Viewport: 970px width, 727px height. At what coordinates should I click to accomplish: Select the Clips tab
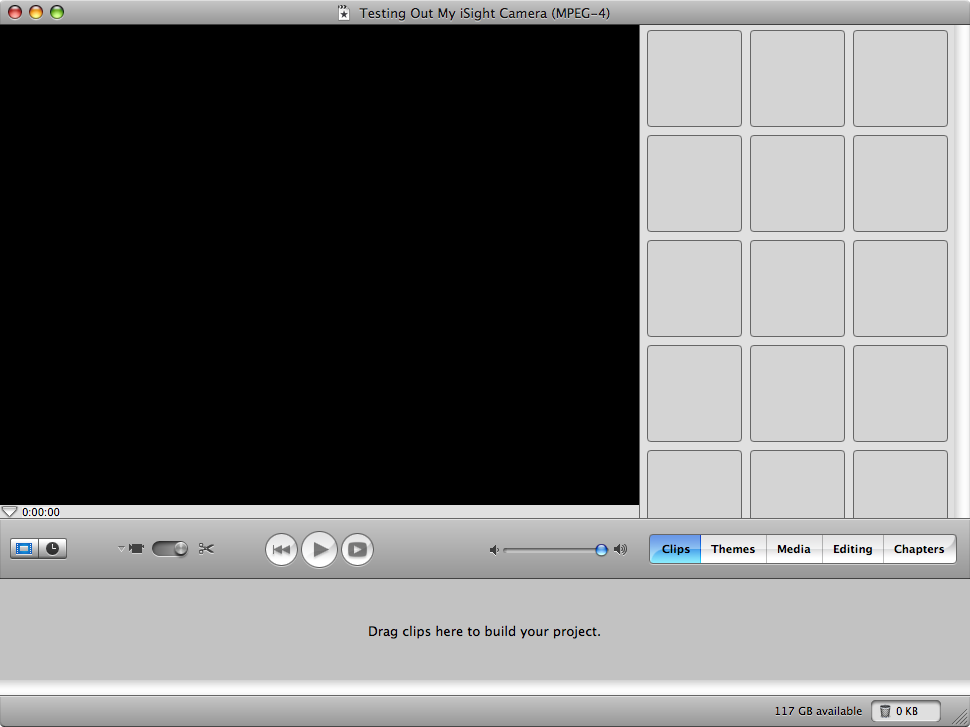tap(675, 549)
